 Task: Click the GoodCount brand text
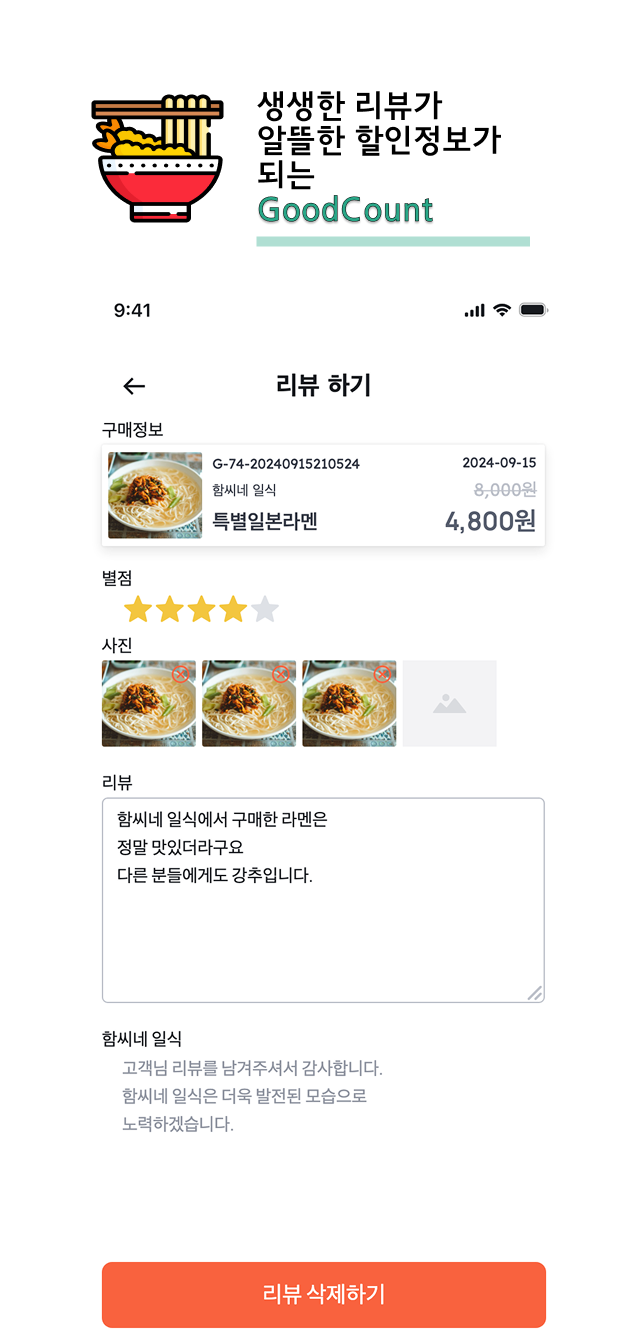click(345, 210)
